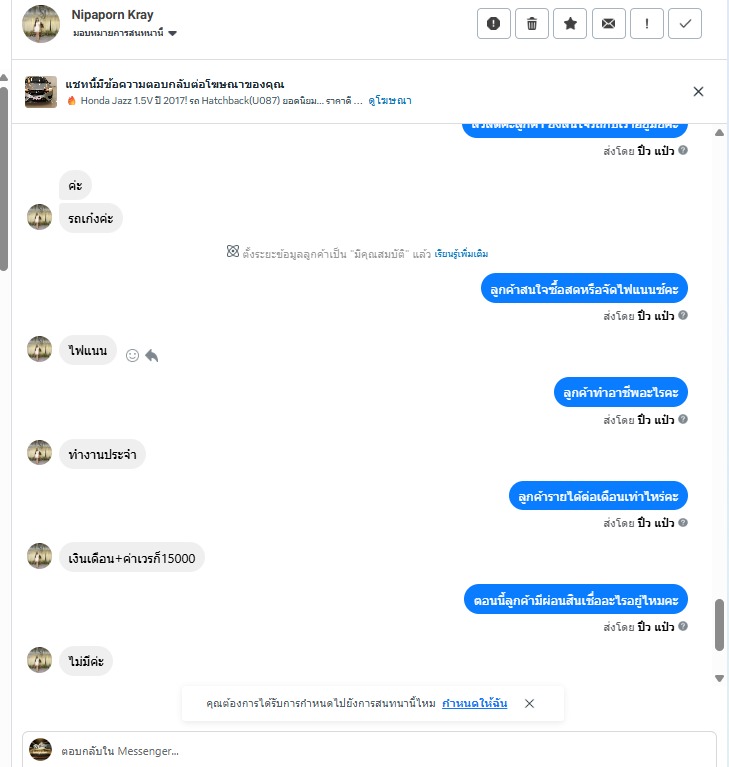Click the chat scrollbar down arrow
The height and width of the screenshot is (767, 729).
pos(719,678)
